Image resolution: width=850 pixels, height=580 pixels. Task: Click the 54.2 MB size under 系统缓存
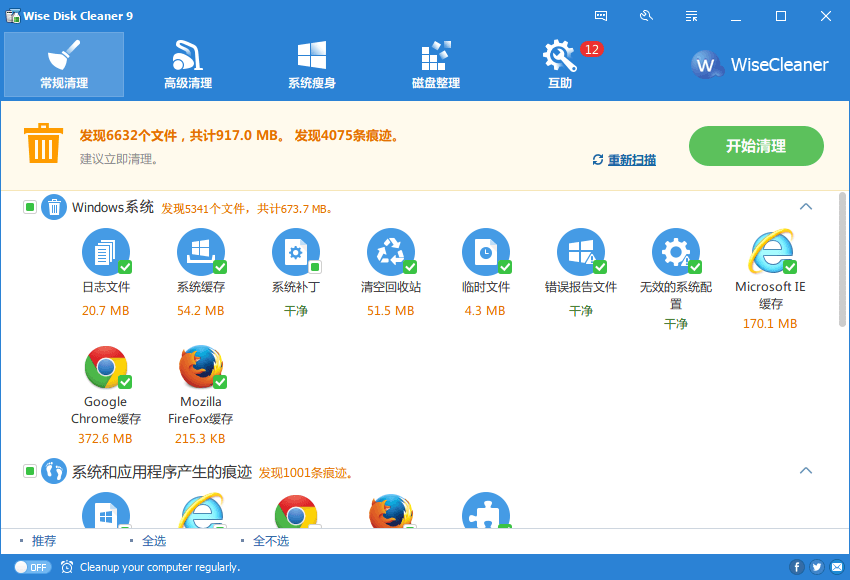coord(201,311)
